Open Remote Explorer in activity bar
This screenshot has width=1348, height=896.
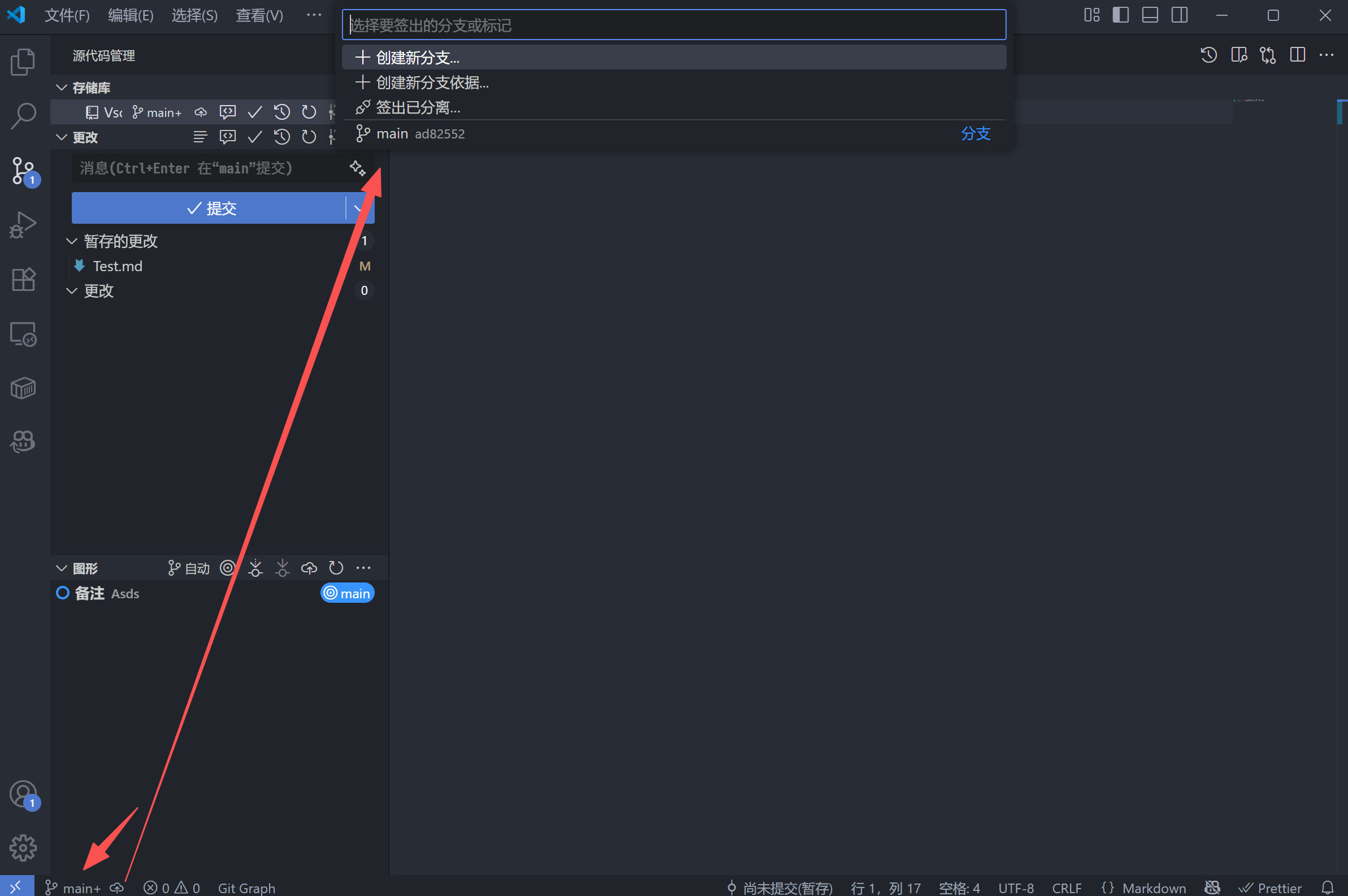(x=23, y=334)
